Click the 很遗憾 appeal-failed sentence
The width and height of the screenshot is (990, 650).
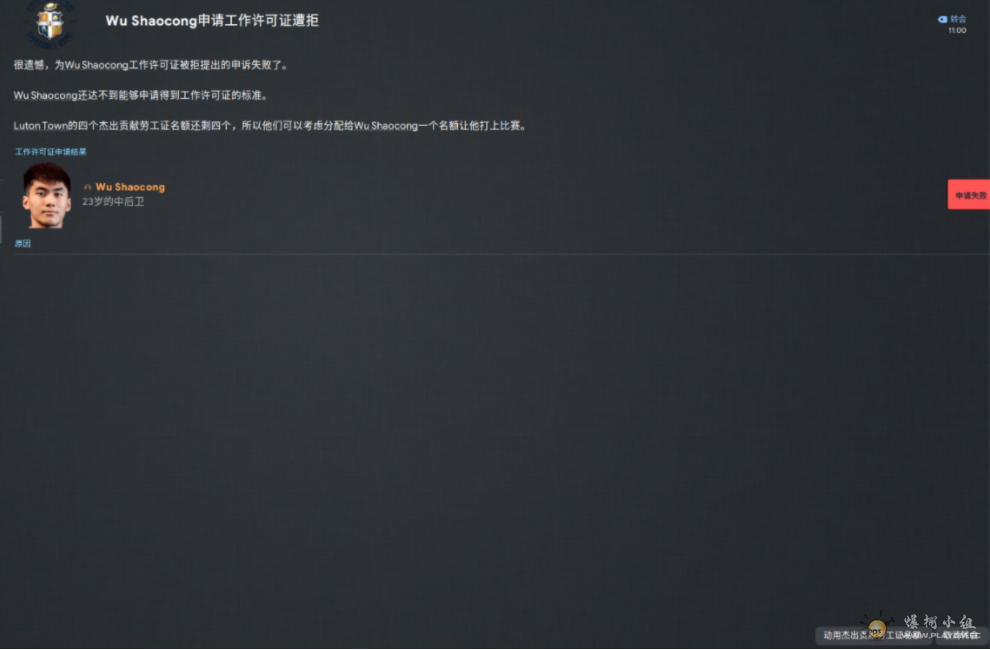[151, 65]
